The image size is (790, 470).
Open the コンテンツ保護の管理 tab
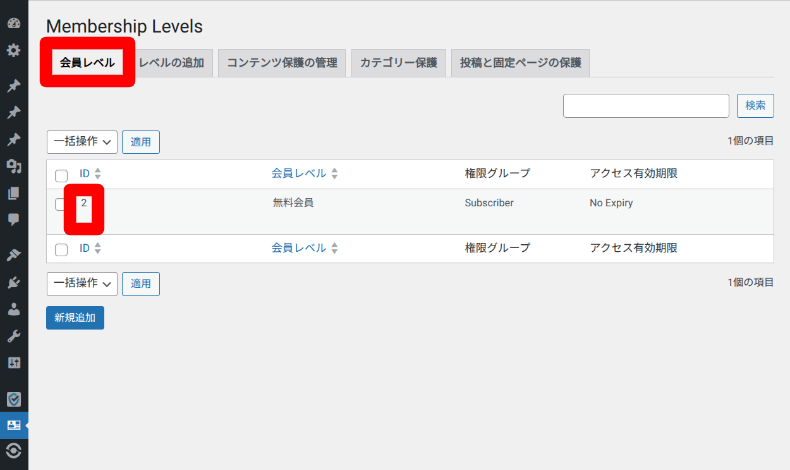click(282, 63)
